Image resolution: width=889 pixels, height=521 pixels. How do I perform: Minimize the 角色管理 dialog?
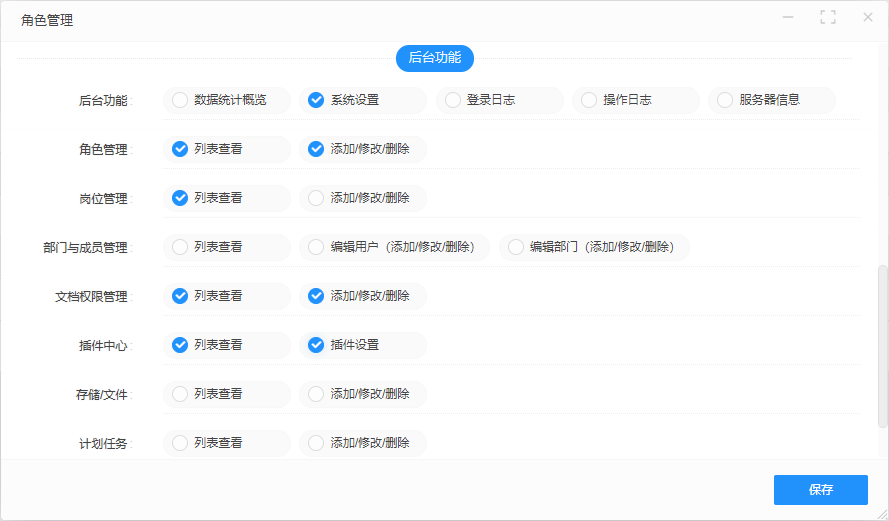click(788, 17)
